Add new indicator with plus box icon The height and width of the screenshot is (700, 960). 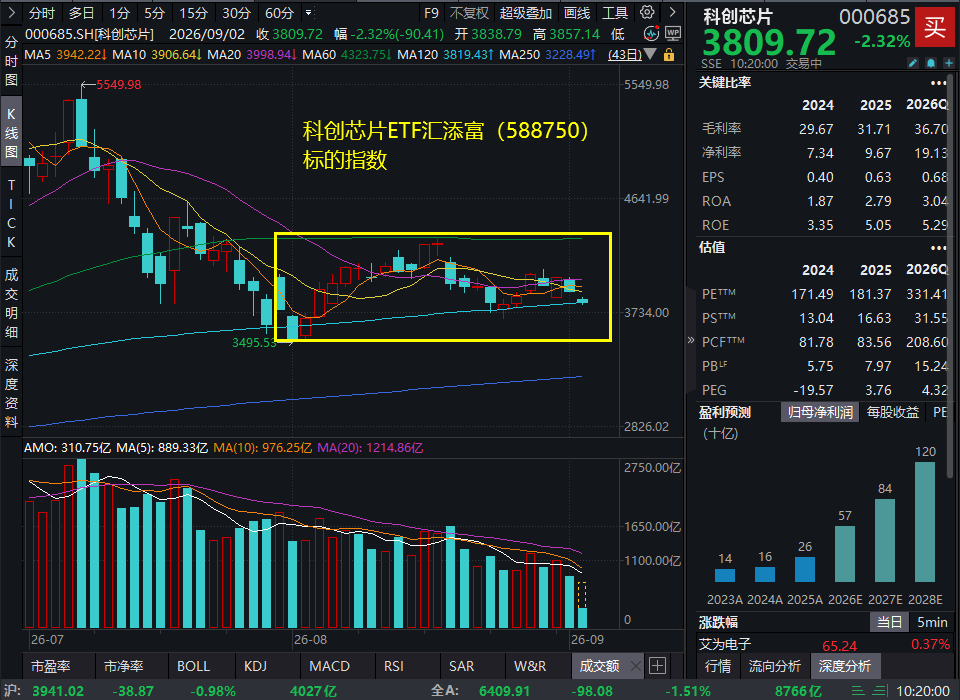coord(658,666)
